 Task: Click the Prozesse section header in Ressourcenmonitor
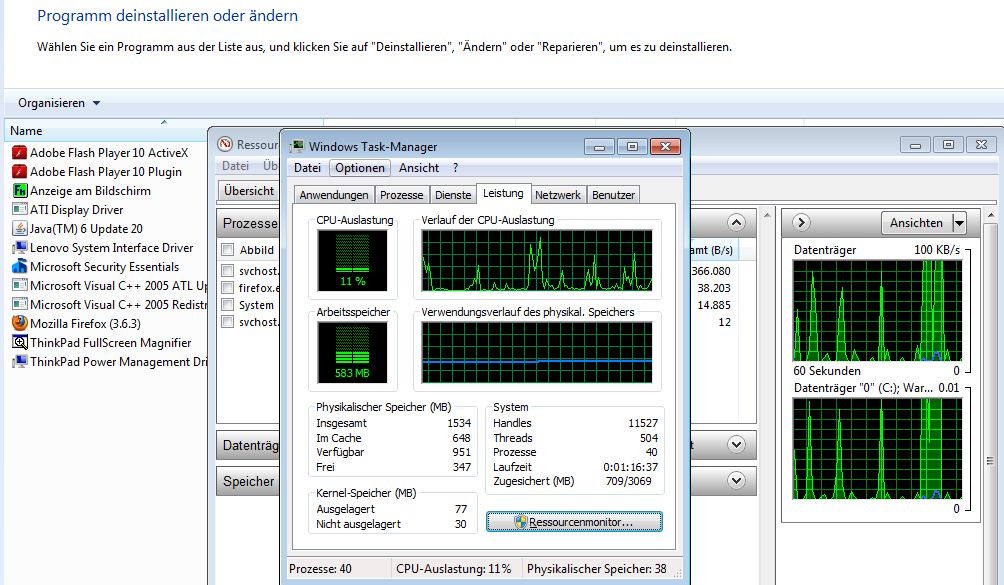coord(249,223)
